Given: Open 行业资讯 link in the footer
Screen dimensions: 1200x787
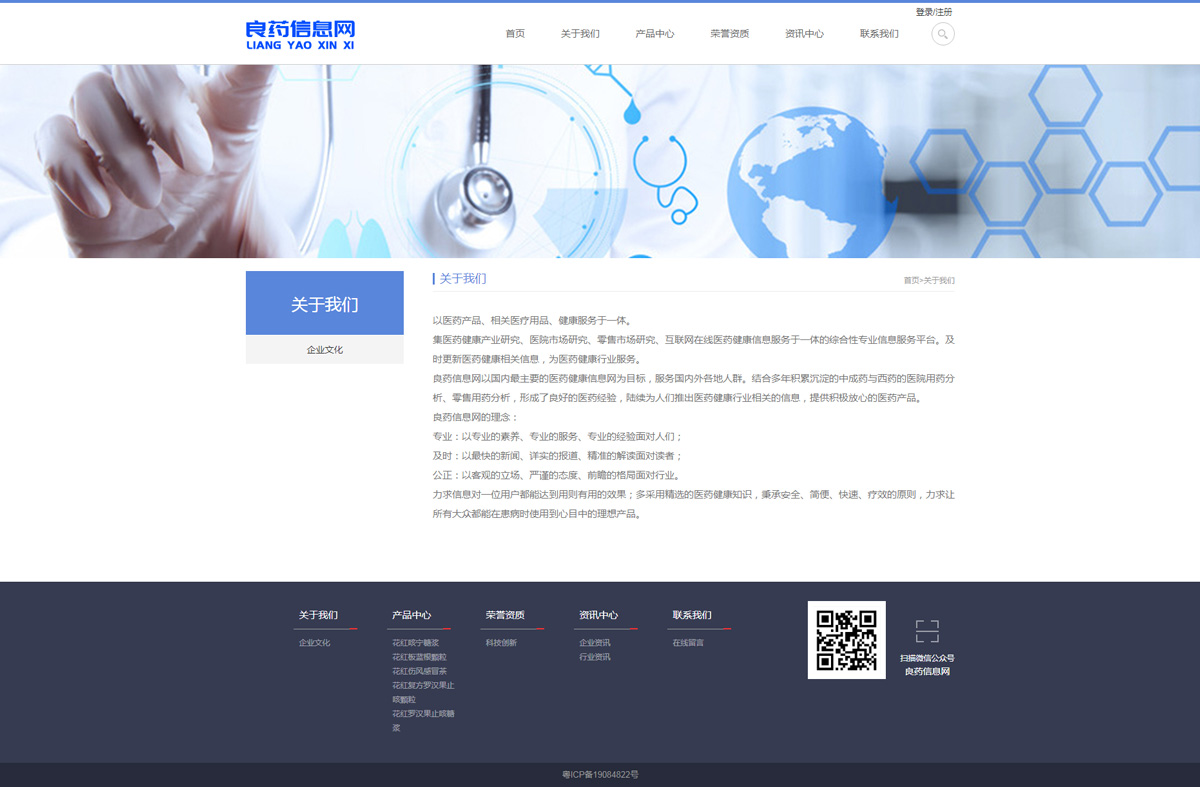Looking at the screenshot, I should (594, 657).
